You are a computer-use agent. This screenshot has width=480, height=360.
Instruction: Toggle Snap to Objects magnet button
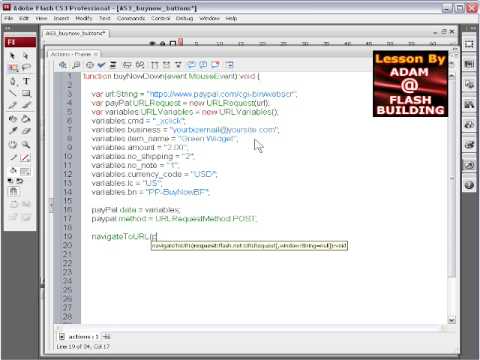(x=13, y=192)
